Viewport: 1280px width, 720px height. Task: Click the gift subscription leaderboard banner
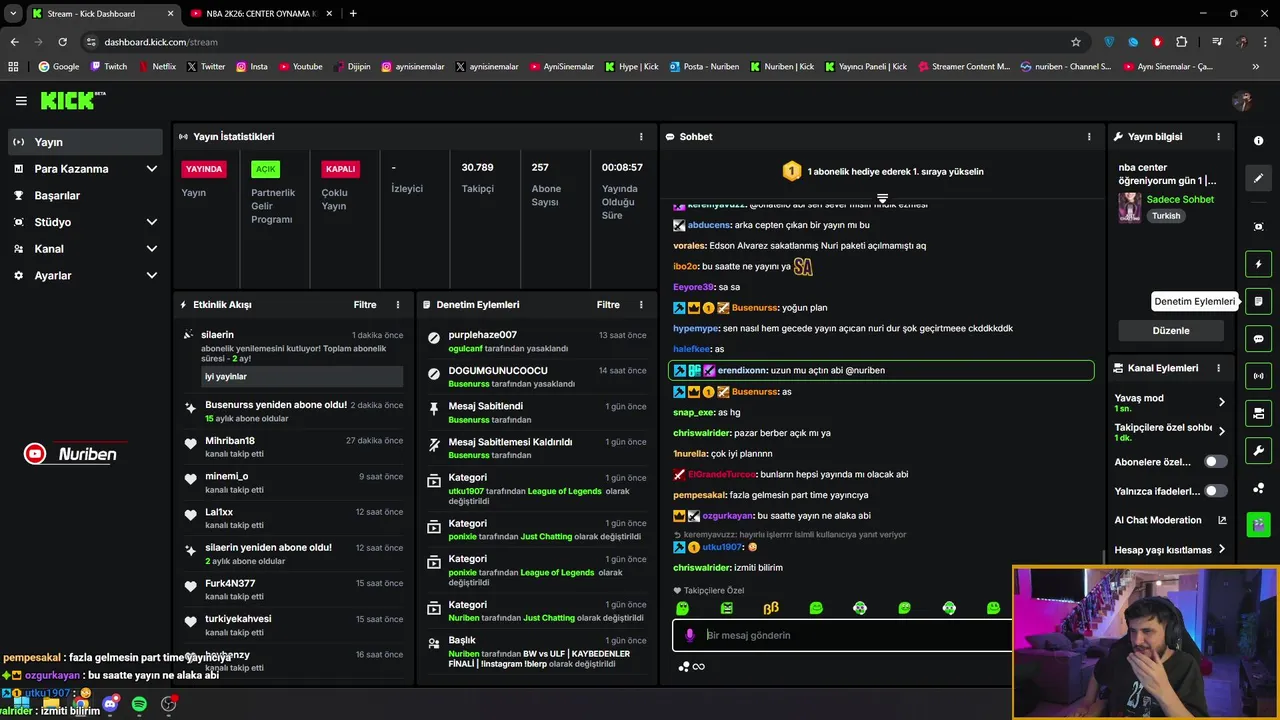(882, 171)
